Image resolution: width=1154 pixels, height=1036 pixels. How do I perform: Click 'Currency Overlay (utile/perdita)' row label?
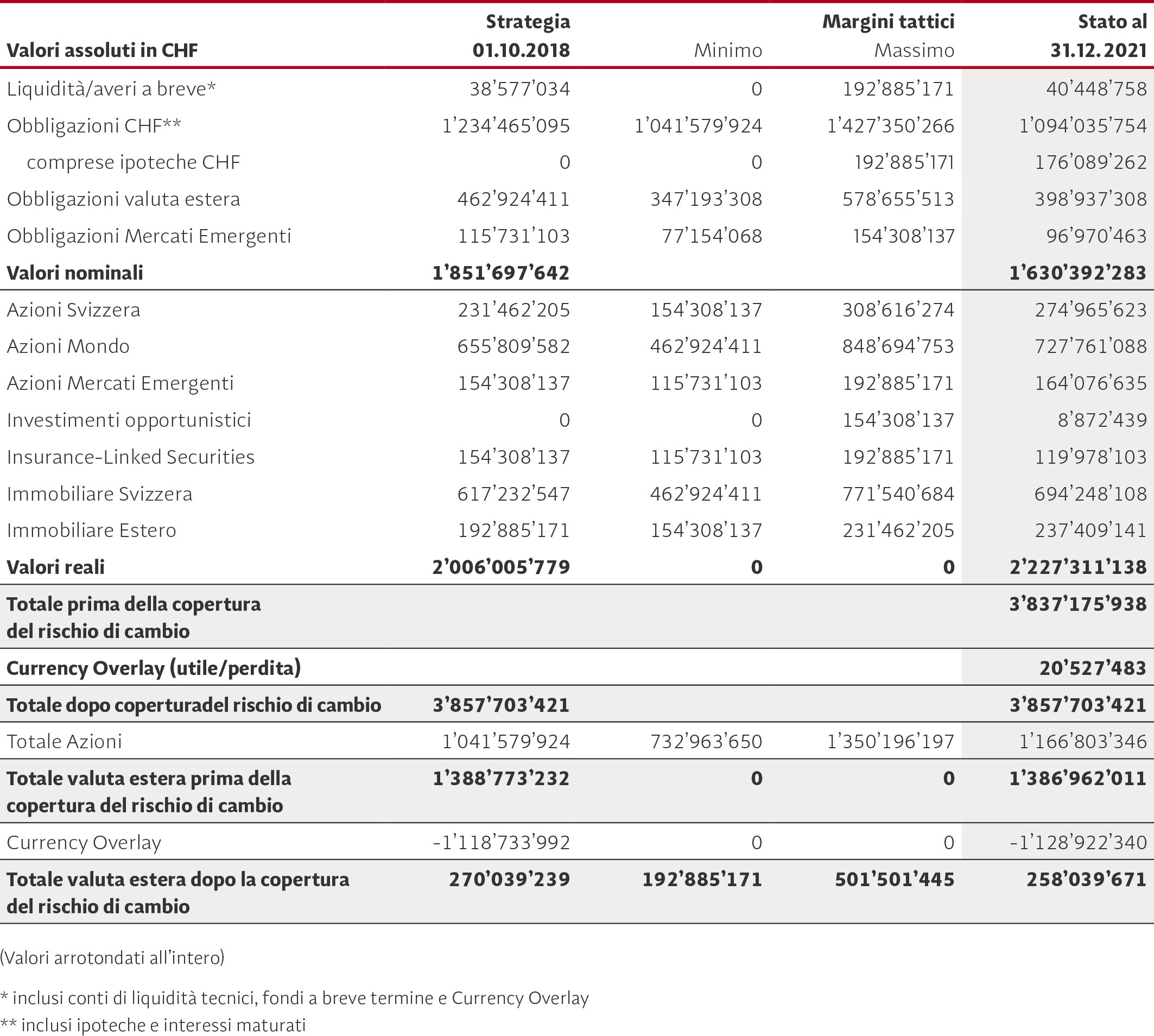(x=154, y=668)
